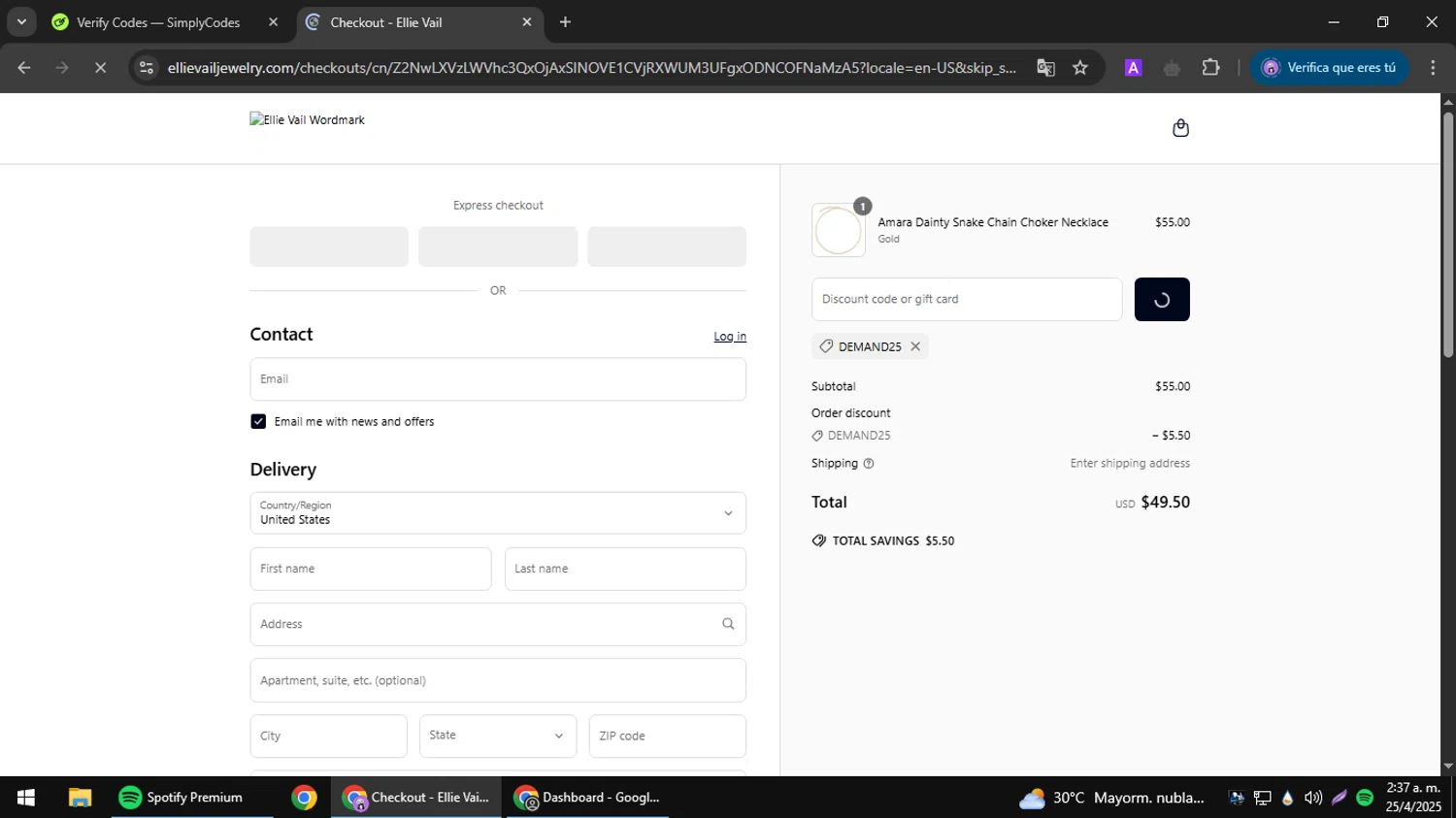
Task: Click the Chrome icon in taskbar
Action: (x=304, y=798)
